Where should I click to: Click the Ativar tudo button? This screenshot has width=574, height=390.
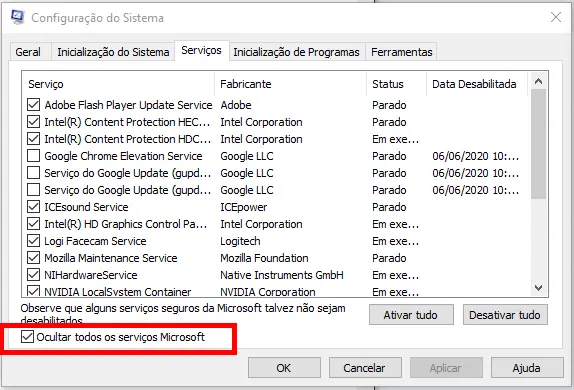click(411, 315)
